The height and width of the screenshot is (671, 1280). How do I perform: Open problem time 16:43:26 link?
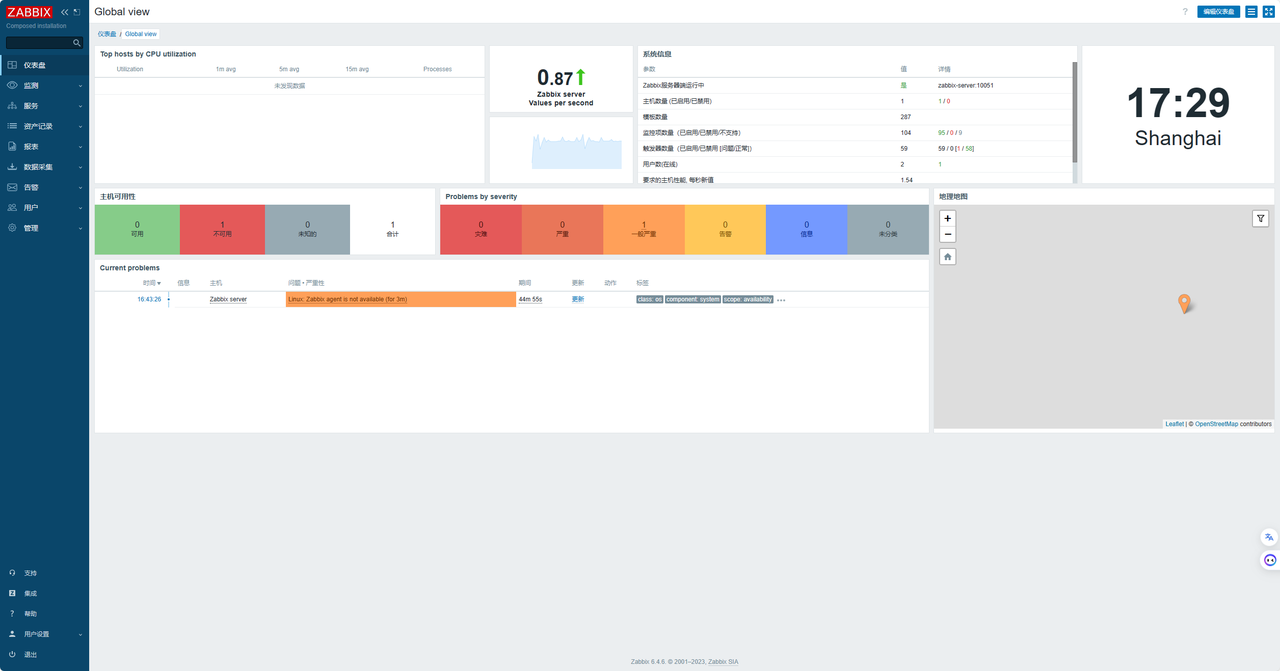click(x=149, y=299)
